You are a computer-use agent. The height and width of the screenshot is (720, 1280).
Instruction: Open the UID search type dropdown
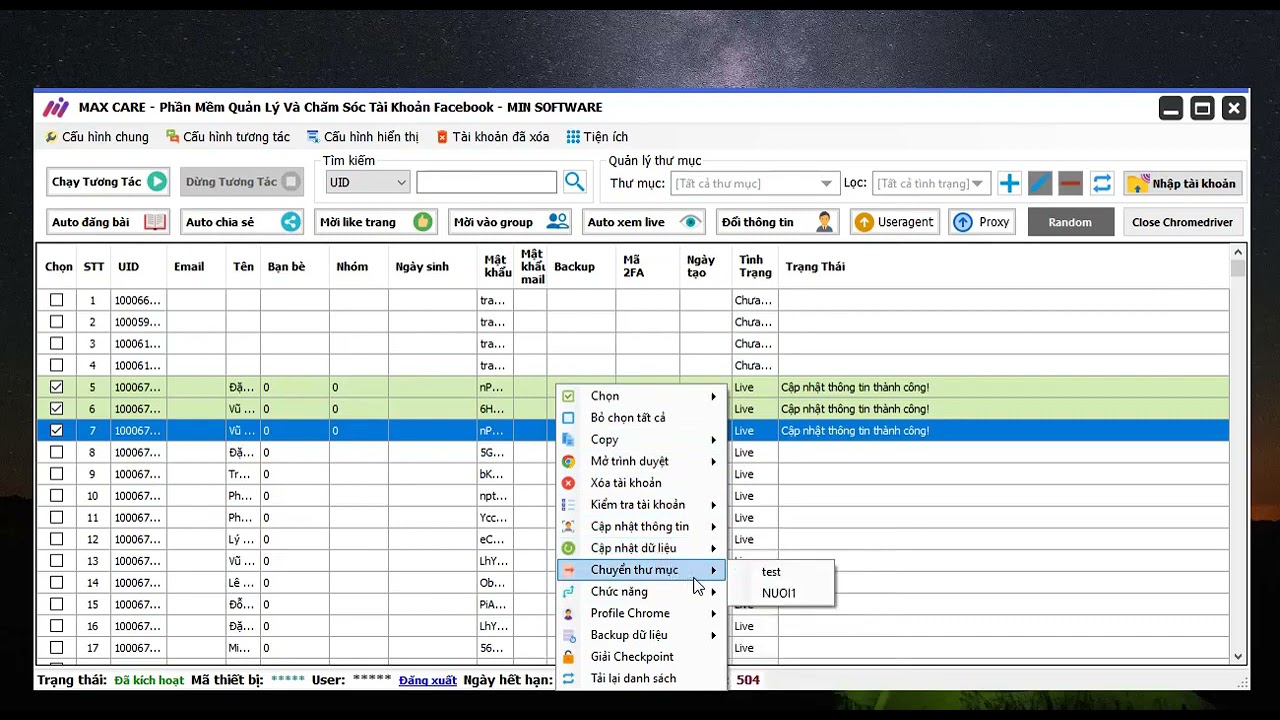click(368, 182)
